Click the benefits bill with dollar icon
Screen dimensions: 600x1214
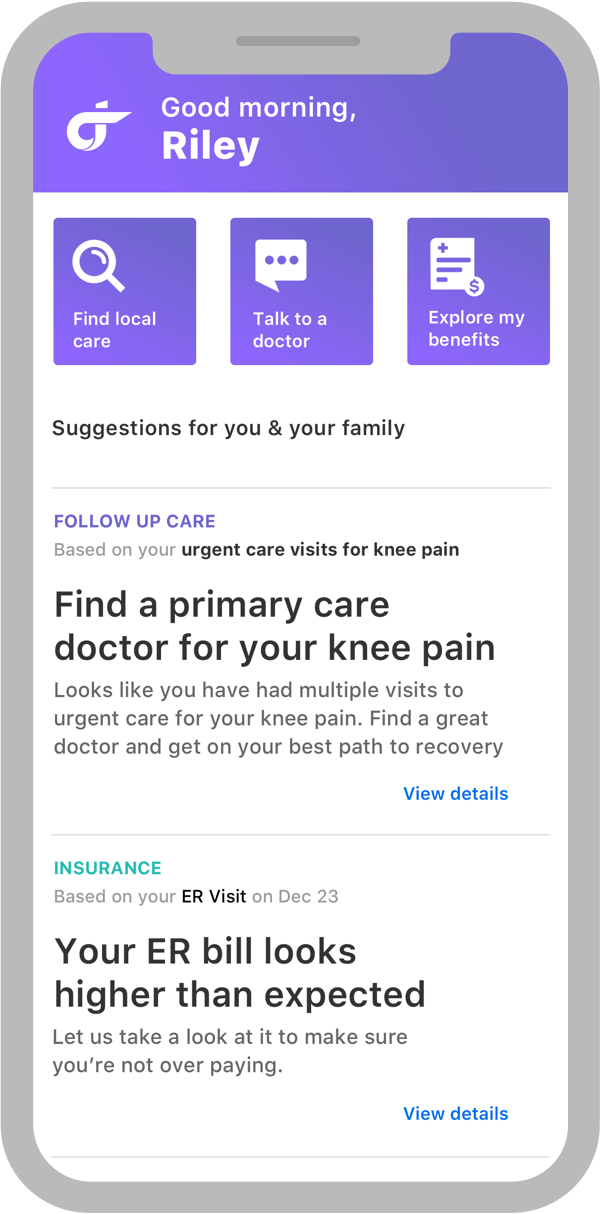point(456,266)
